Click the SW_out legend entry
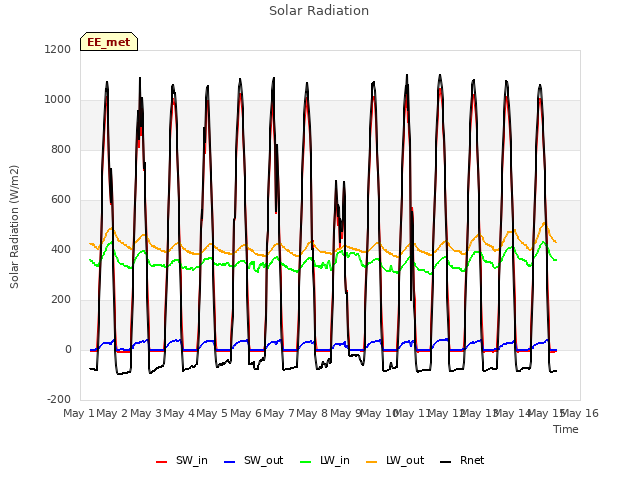Viewport: 640px width, 480px height. pos(253,461)
